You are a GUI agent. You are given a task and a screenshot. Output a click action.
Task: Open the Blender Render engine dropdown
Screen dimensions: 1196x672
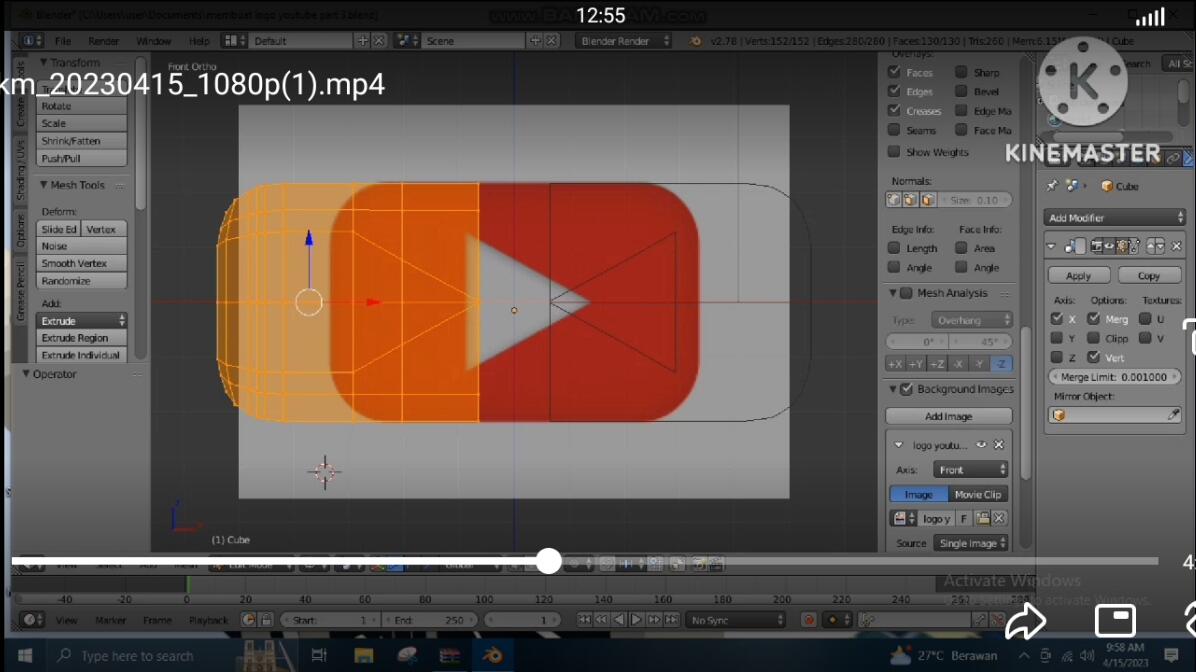(624, 40)
